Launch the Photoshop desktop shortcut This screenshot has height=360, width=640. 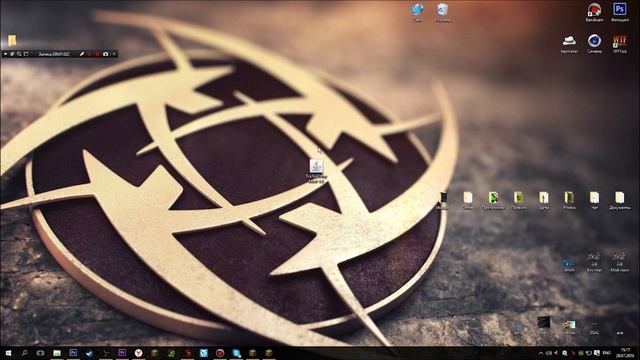[619, 11]
